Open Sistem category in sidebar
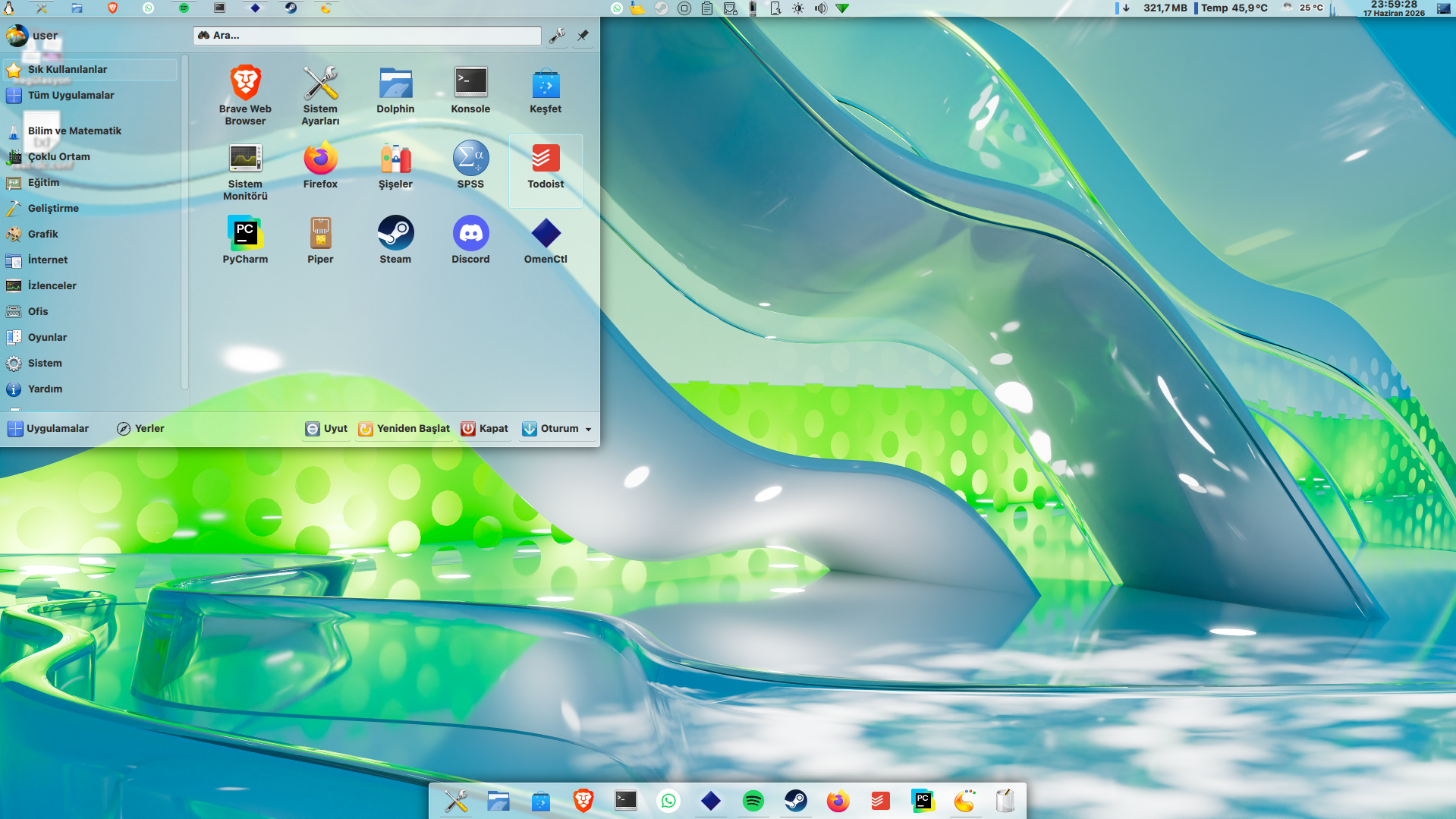Viewport: 1456px width, 819px height. pyautogui.click(x=90, y=364)
